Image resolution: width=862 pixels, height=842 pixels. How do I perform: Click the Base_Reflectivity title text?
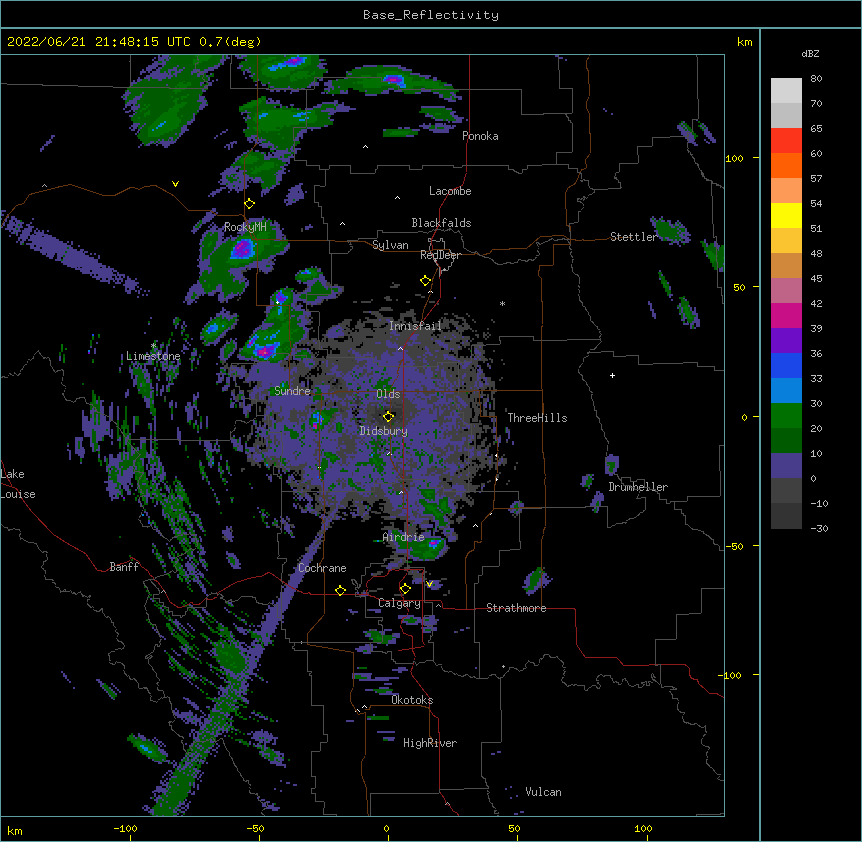431,15
